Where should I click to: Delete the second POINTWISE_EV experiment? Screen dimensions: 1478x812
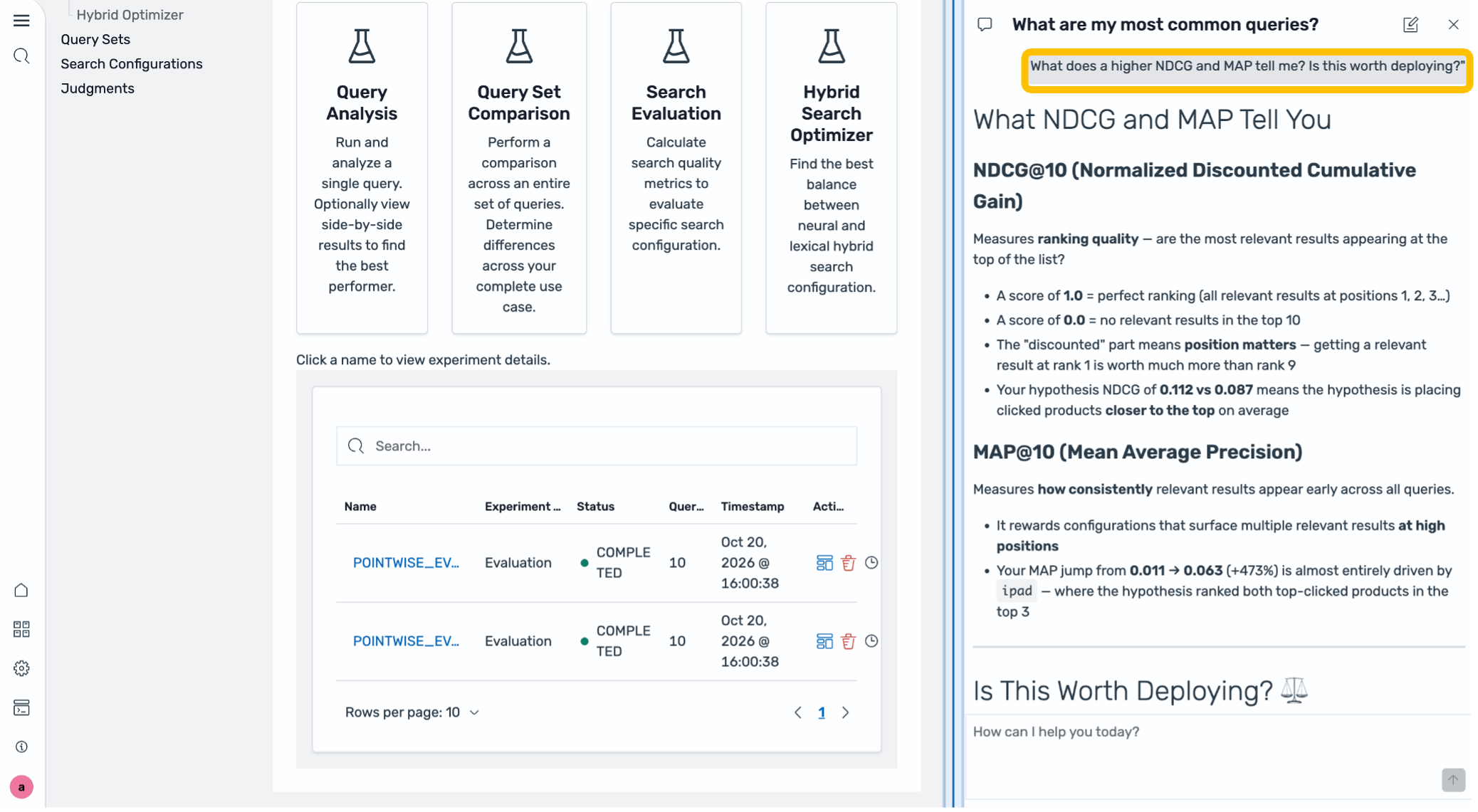[x=848, y=642]
